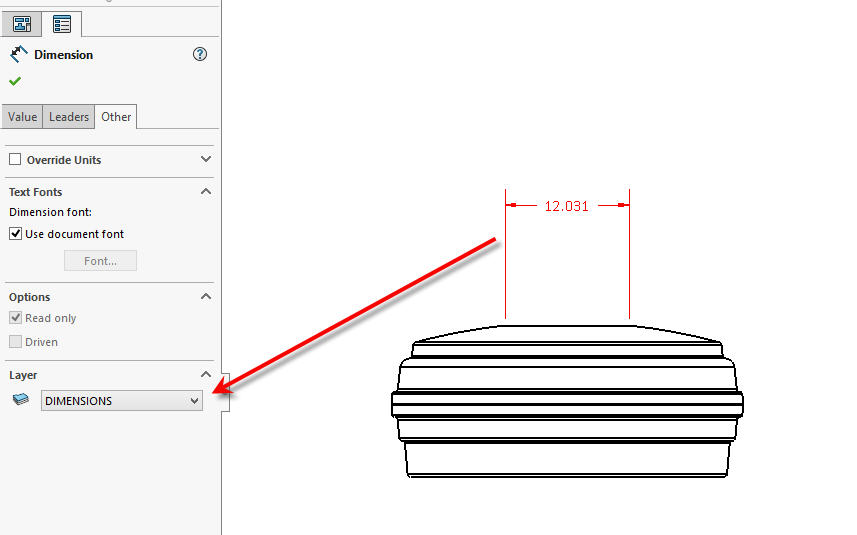Click the layer stack icon beside DIMENSIONS
Image resolution: width=857 pixels, height=535 pixels.
[21, 400]
